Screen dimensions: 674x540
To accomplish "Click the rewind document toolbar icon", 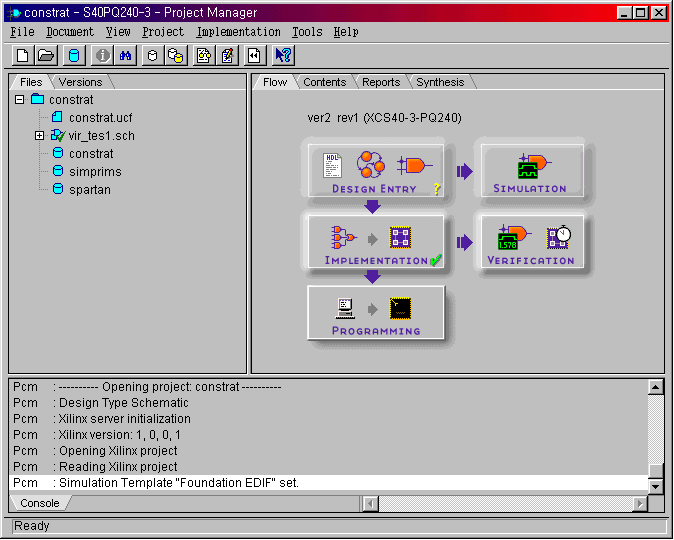I will click(254, 55).
